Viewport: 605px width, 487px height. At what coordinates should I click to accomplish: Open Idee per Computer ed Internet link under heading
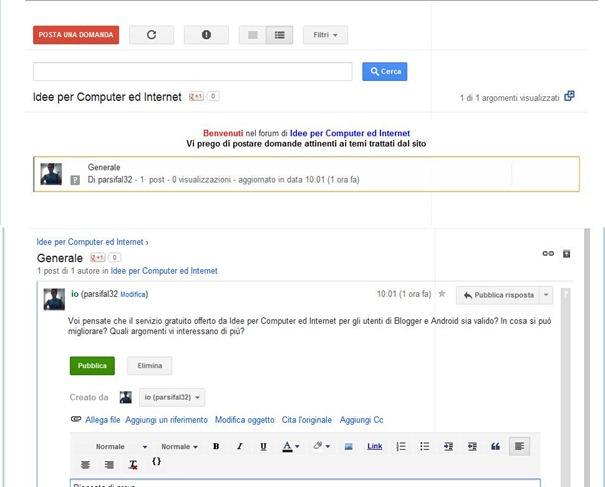click(164, 271)
